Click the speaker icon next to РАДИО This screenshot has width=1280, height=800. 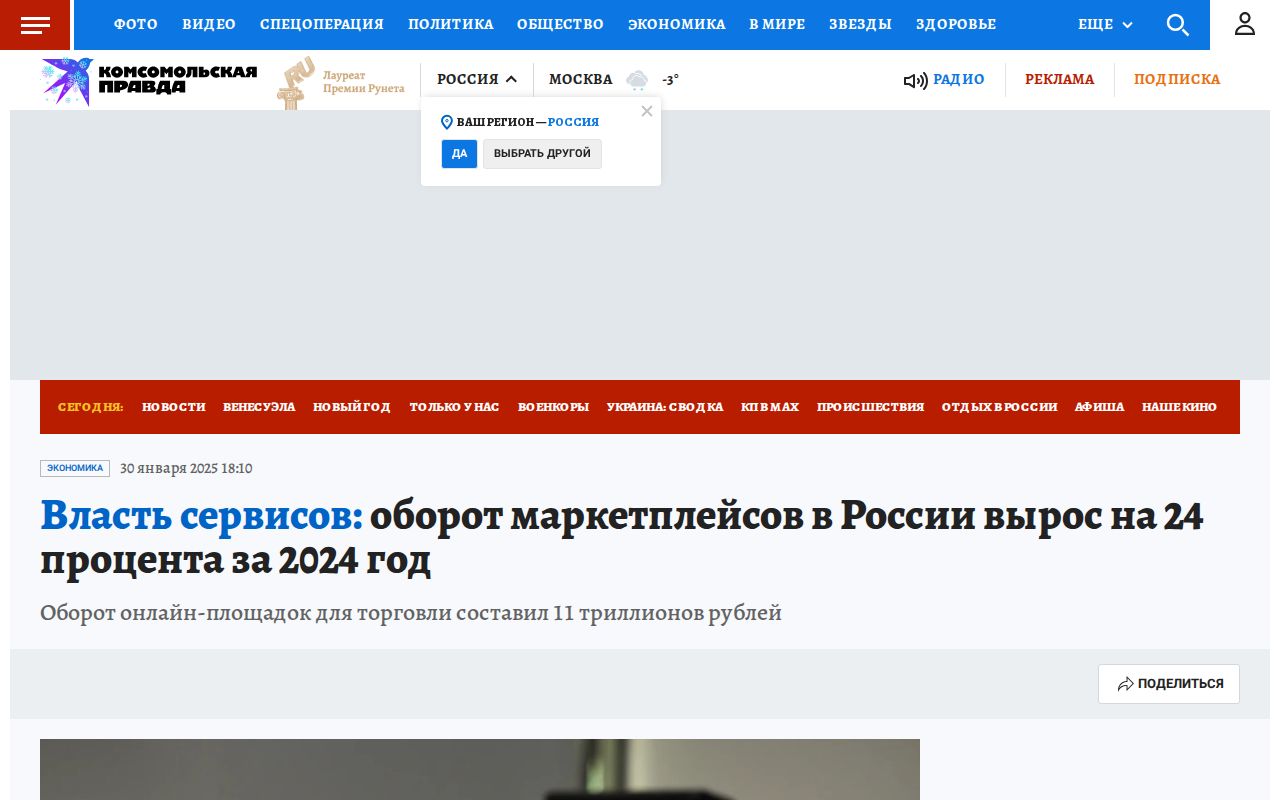tap(915, 80)
